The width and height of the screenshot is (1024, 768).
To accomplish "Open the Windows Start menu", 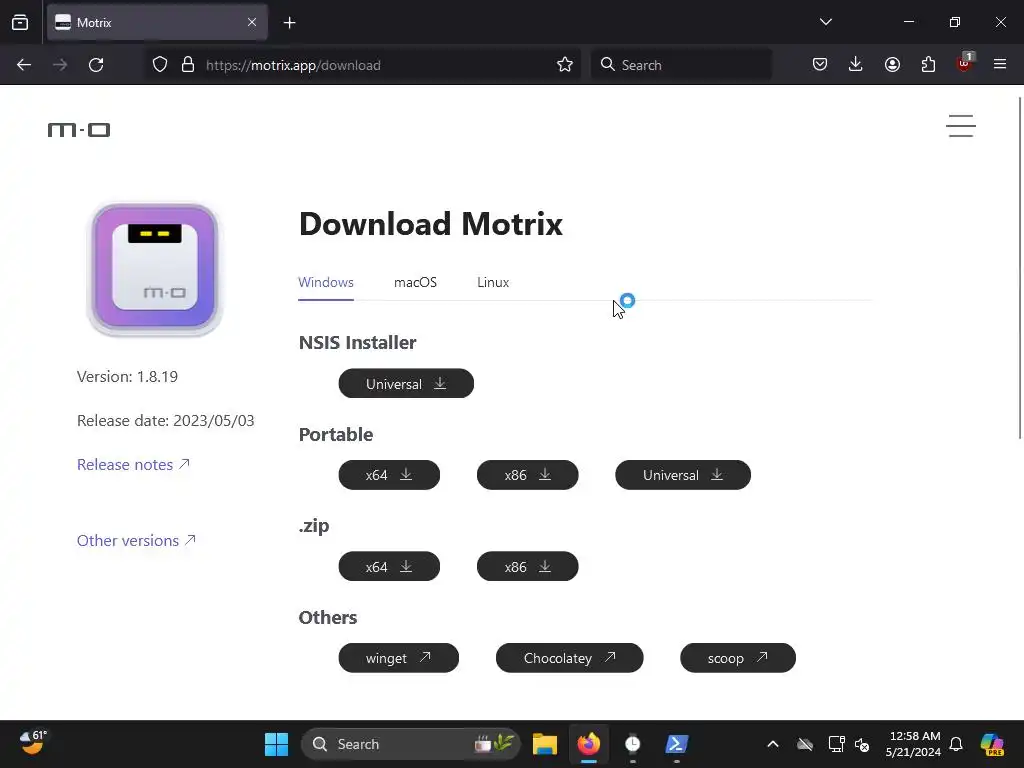I will (x=276, y=744).
